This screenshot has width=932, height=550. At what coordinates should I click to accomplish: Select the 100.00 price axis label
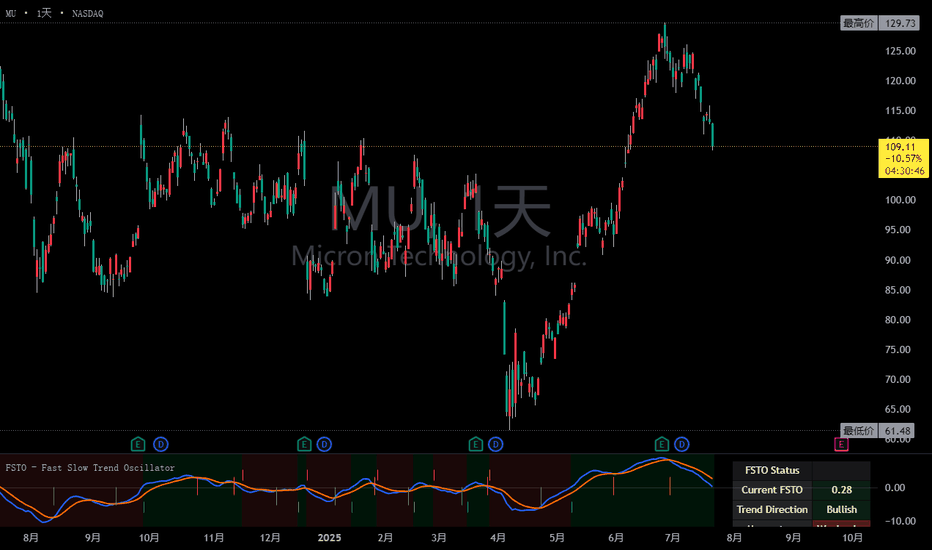click(x=900, y=200)
